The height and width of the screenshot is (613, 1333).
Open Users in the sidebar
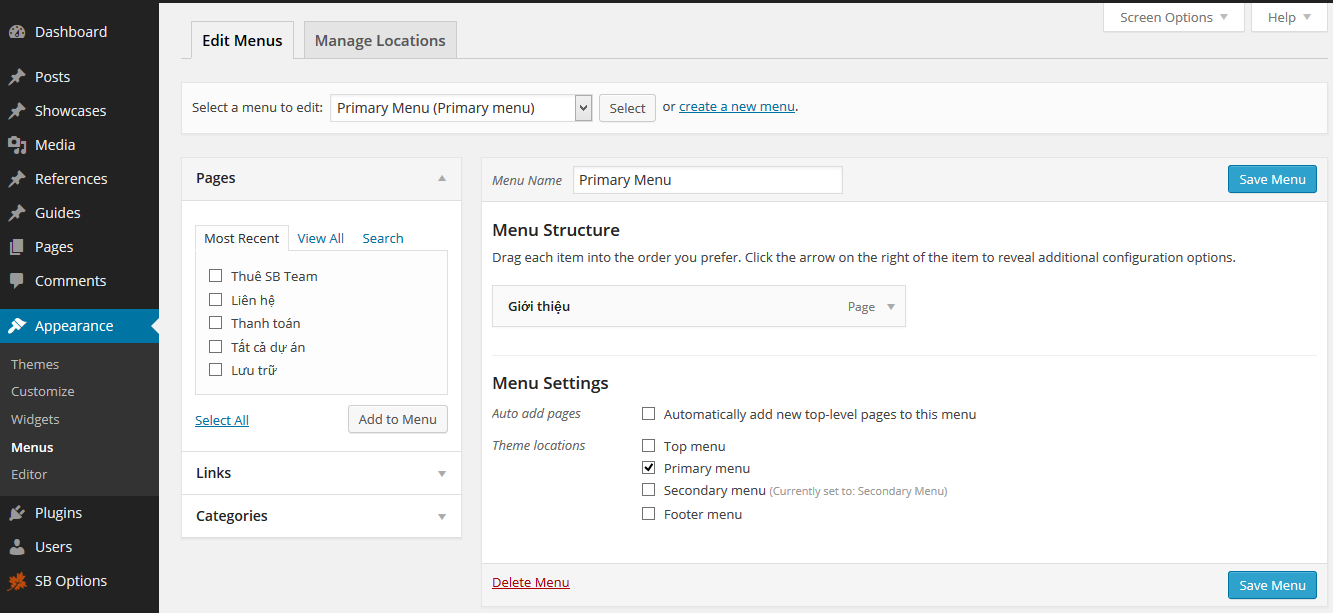click(x=79, y=547)
